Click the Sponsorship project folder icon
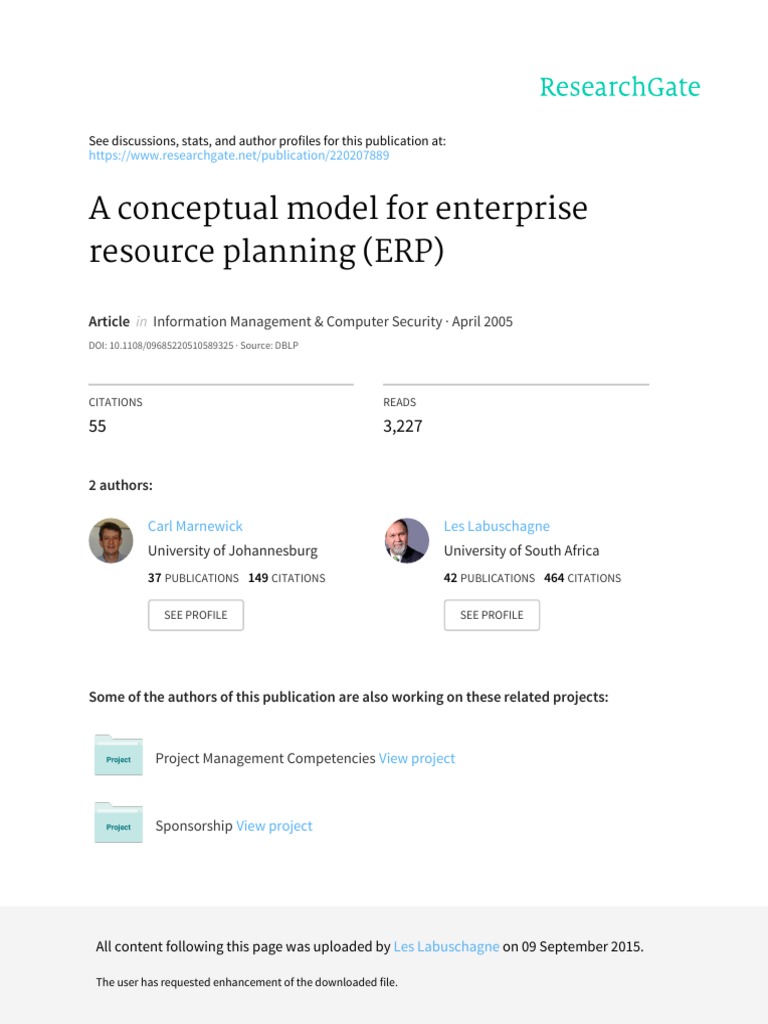The width and height of the screenshot is (768, 1024). tap(118, 824)
